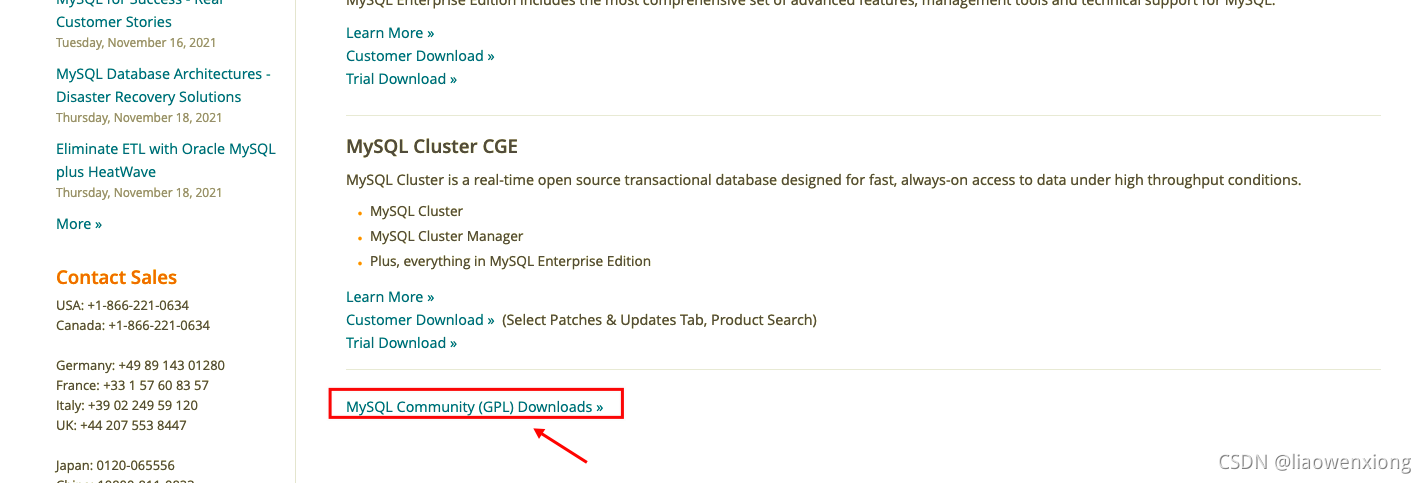Click the MySQL Cluster Manager bullet item

tap(446, 236)
